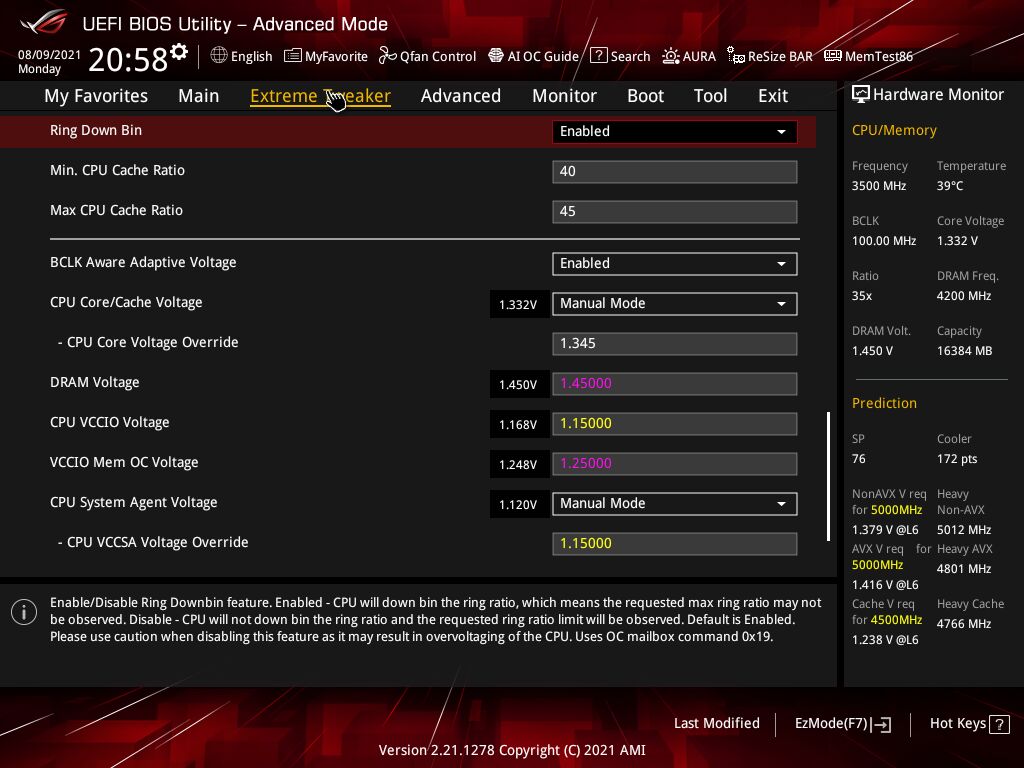Click the info circle icon in help panel
Screen dimensions: 1024x768
coord(24,612)
